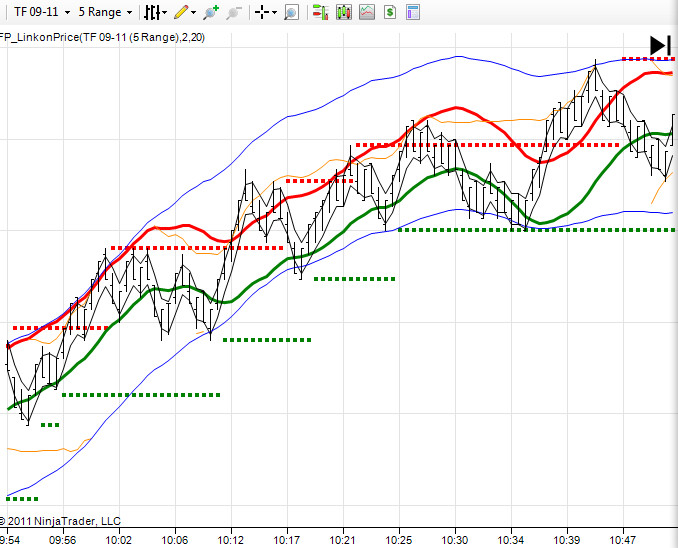Click the 10:21 time axis label
Viewport: 678px width, 548px height.
342,540
